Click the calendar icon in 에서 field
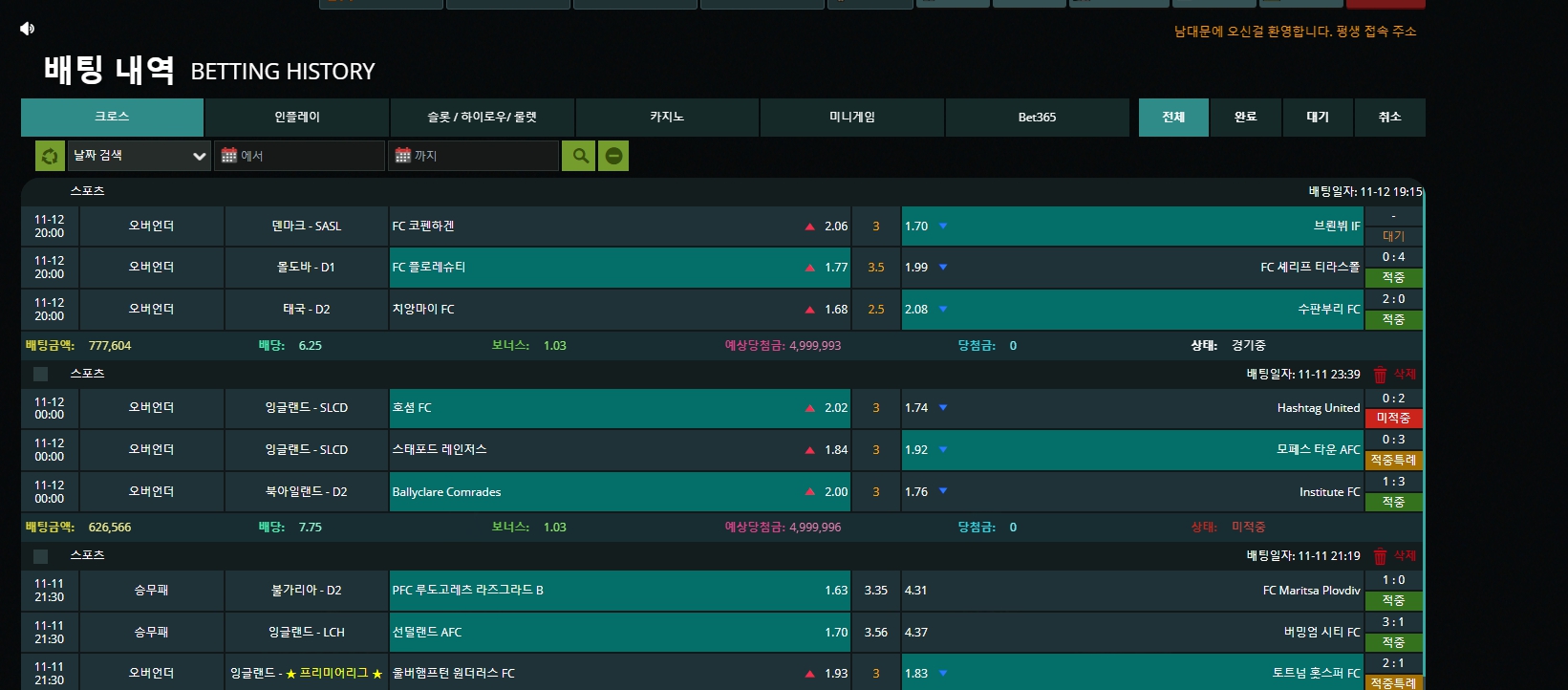 229,156
